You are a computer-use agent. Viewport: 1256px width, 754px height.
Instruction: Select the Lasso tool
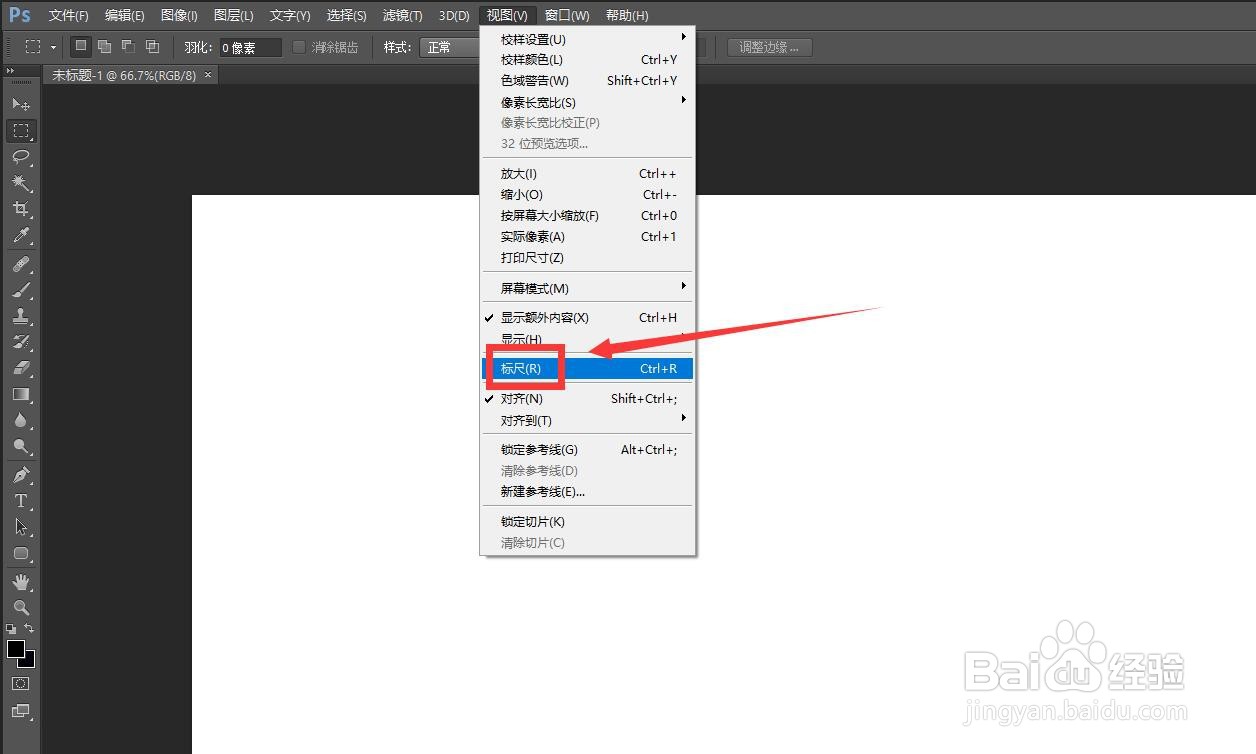(x=22, y=157)
